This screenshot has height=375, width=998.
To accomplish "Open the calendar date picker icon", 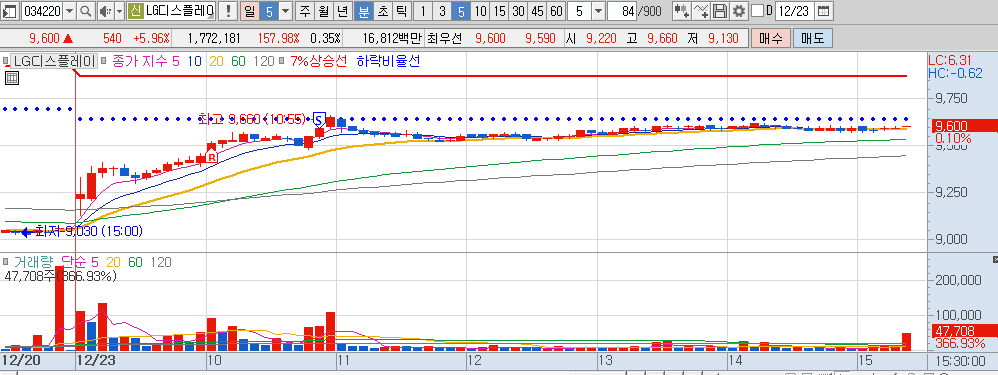I will coord(823,10).
